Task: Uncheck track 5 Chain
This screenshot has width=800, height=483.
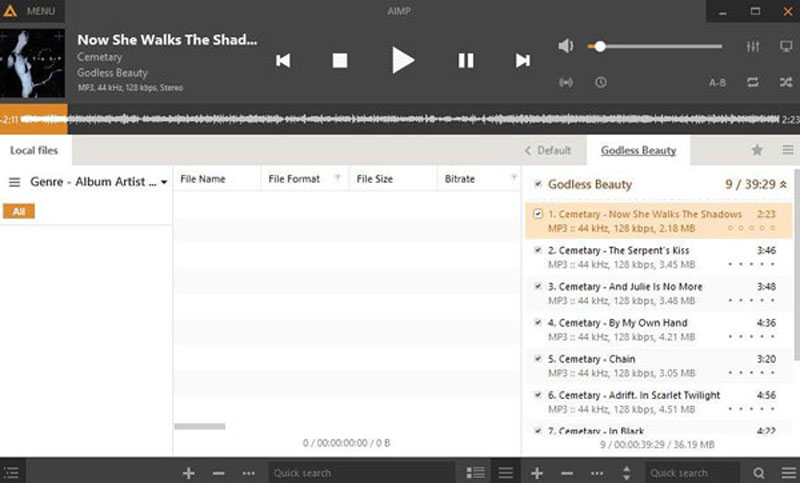Action: (538, 359)
